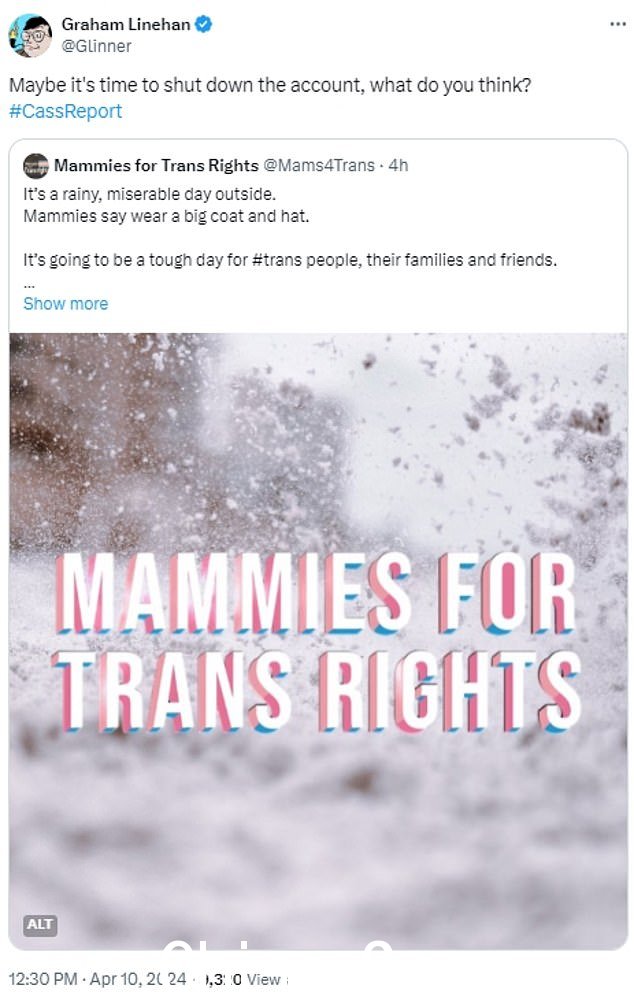
Task: Click the ALT image description badge
Action: (x=40, y=925)
